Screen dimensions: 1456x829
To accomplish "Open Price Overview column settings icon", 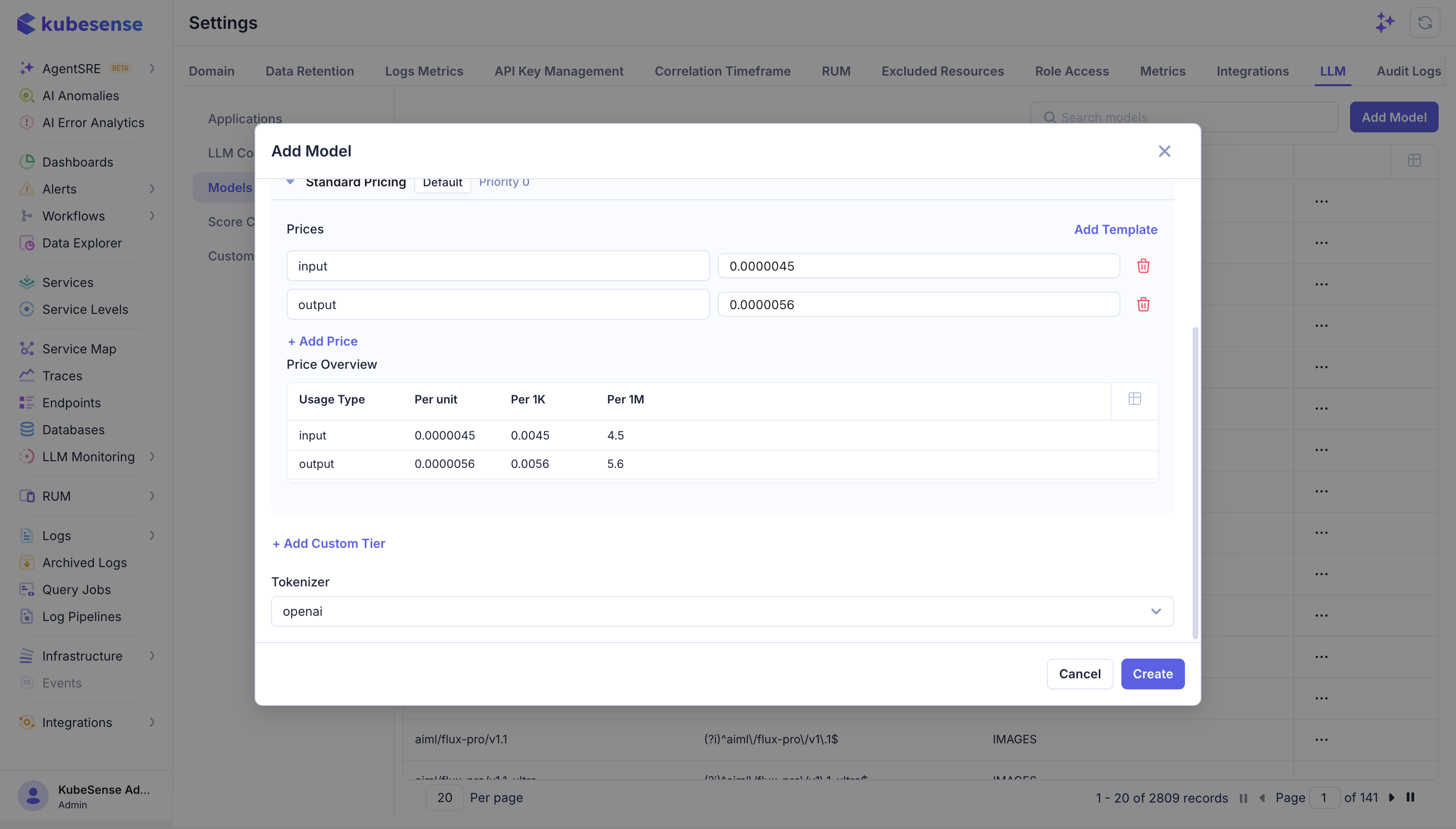I will 1134,399.
